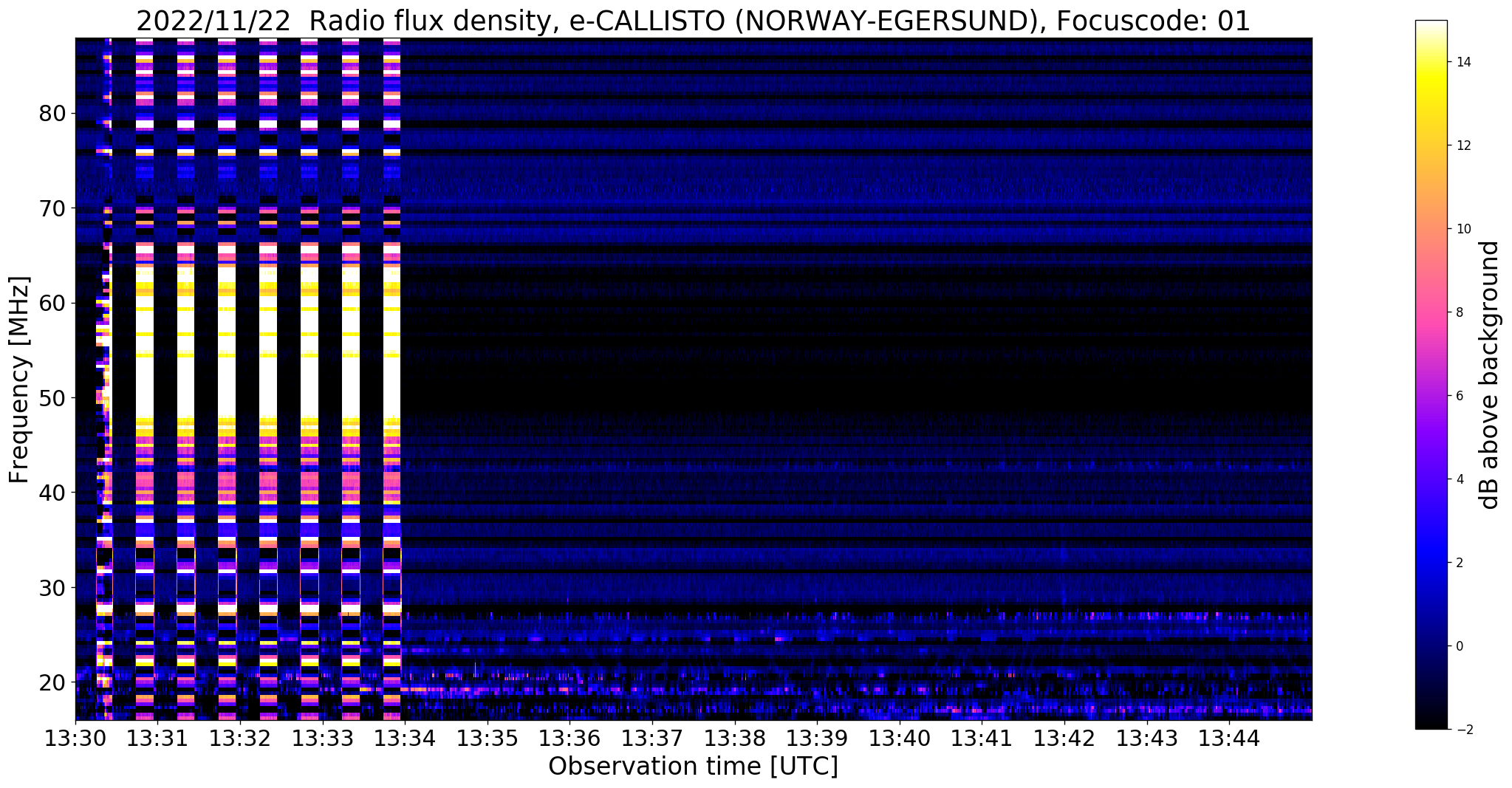Screen dimensions: 1512x788
Task: Click the 13:38 time tick label
Action: pyautogui.click(x=735, y=738)
